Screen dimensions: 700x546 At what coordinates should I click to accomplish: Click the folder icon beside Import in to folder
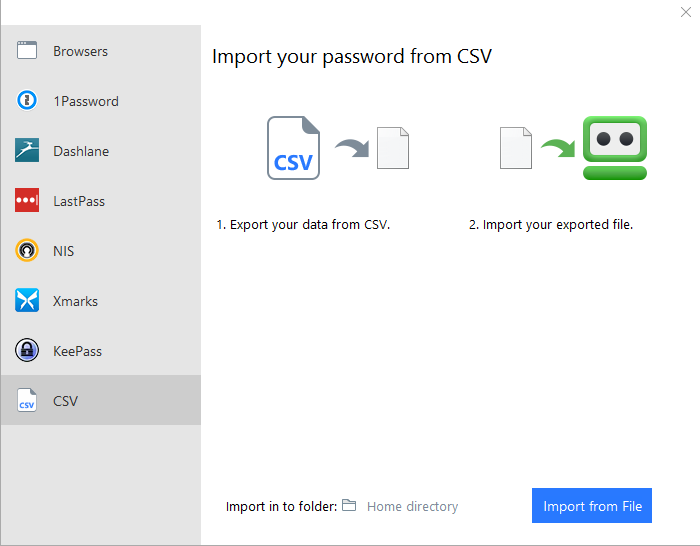(349, 505)
